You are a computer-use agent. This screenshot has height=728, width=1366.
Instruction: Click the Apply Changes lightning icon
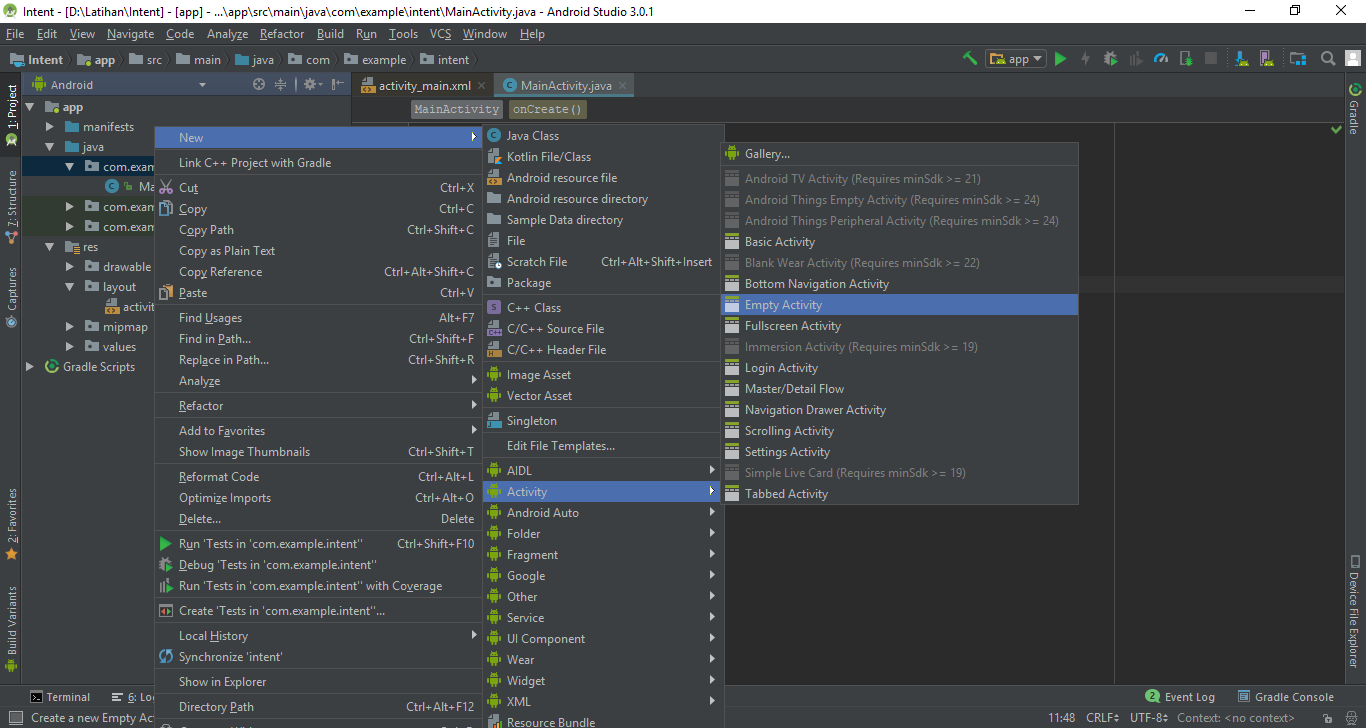pos(1085,59)
